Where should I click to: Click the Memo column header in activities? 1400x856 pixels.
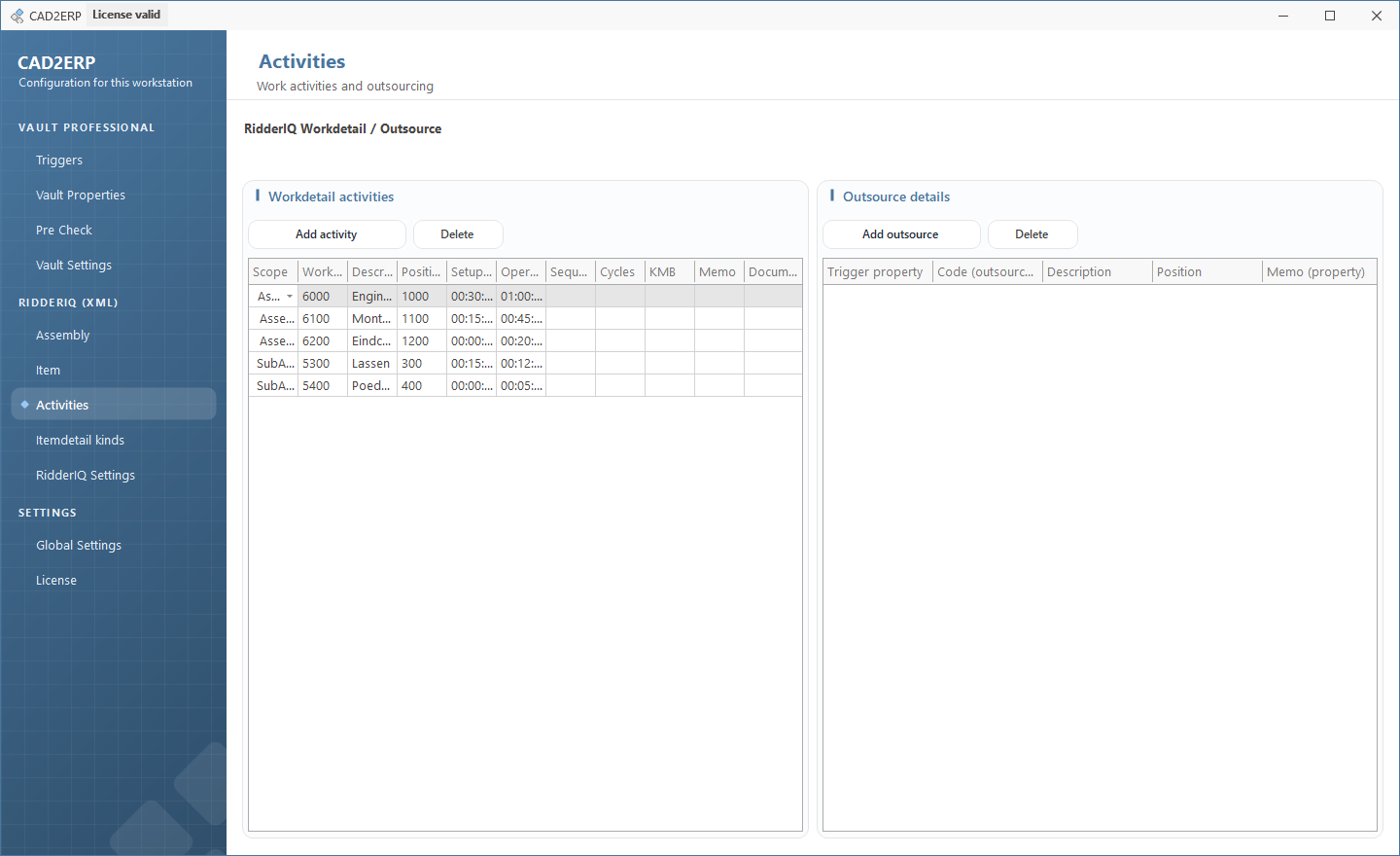(x=719, y=272)
